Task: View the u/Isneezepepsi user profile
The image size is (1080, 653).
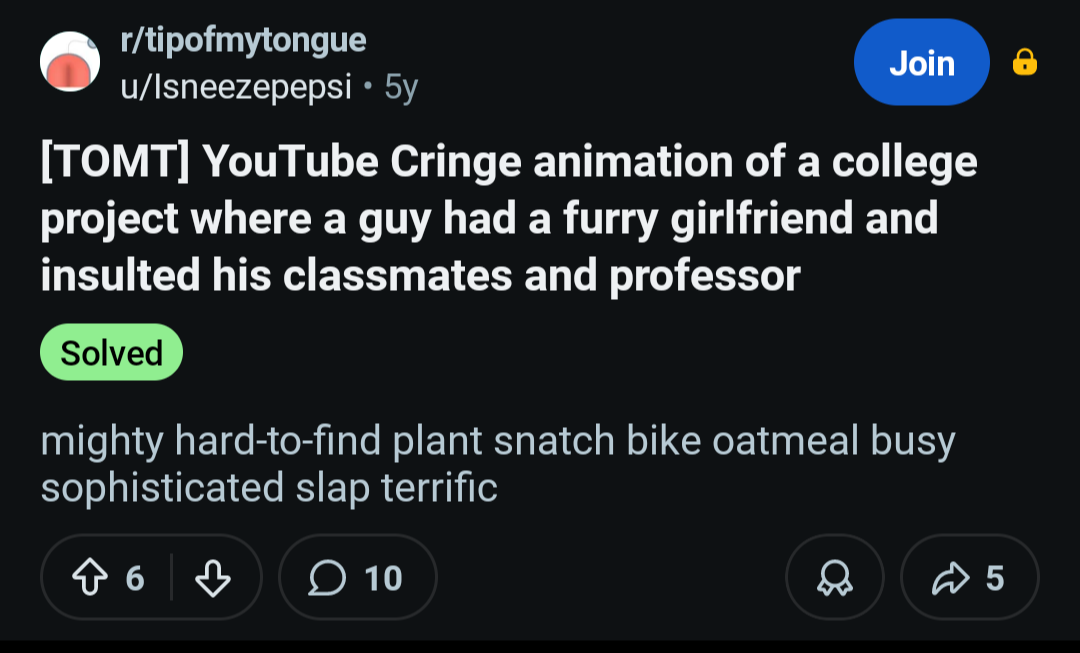Action: (236, 88)
